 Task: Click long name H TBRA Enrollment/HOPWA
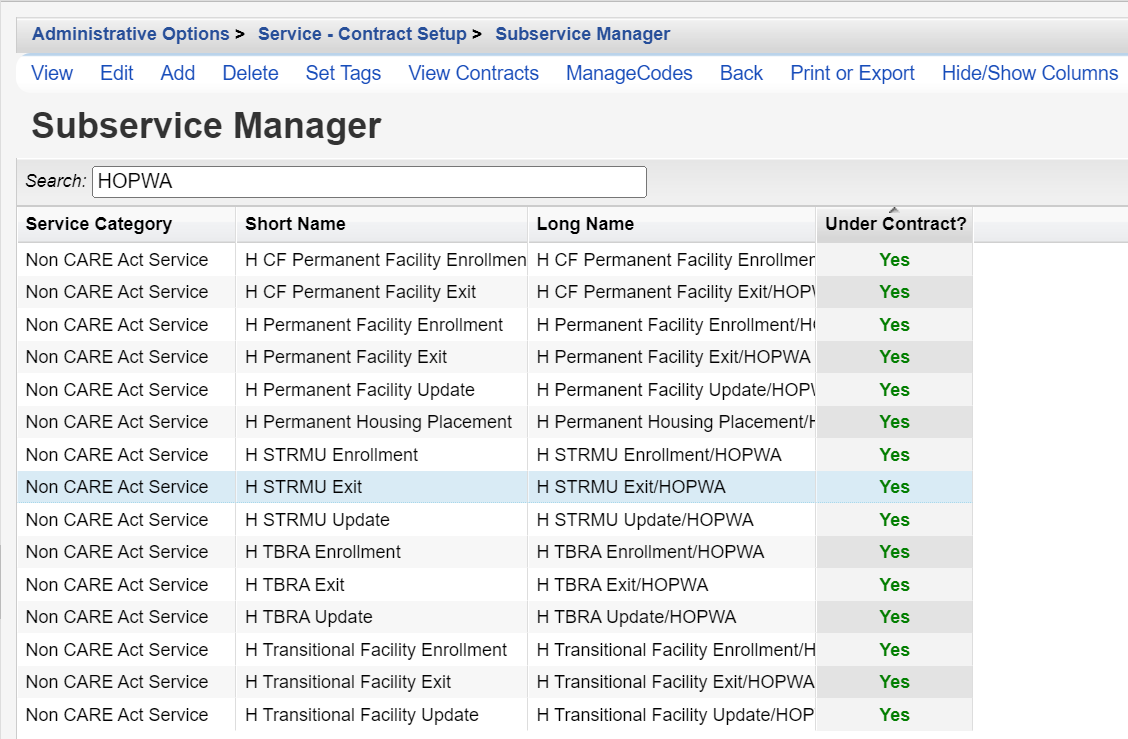(x=650, y=552)
